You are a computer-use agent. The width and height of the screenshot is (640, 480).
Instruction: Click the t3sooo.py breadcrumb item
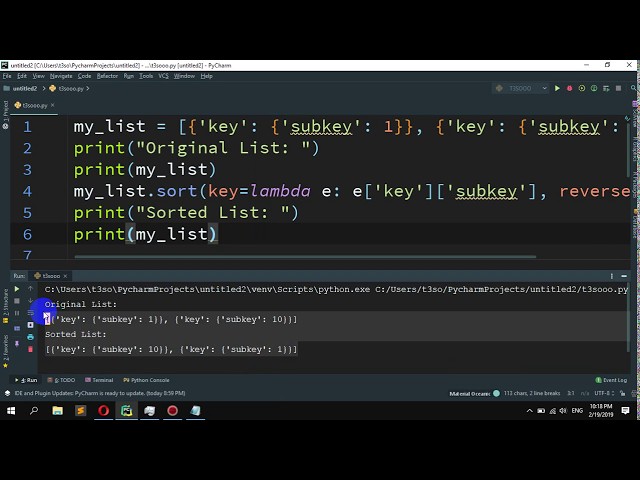pos(67,88)
